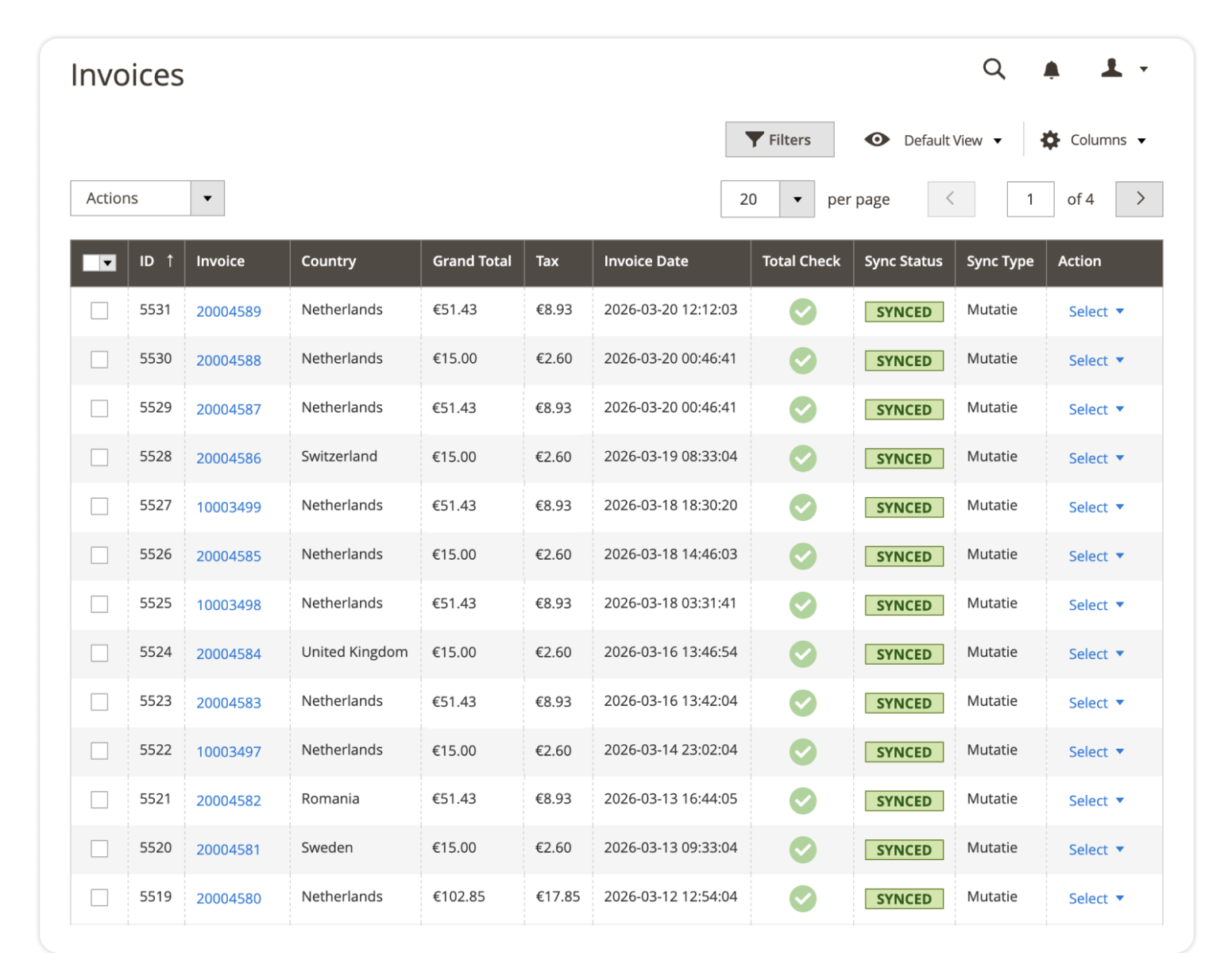Click the eye icon next to Default View

tap(877, 139)
